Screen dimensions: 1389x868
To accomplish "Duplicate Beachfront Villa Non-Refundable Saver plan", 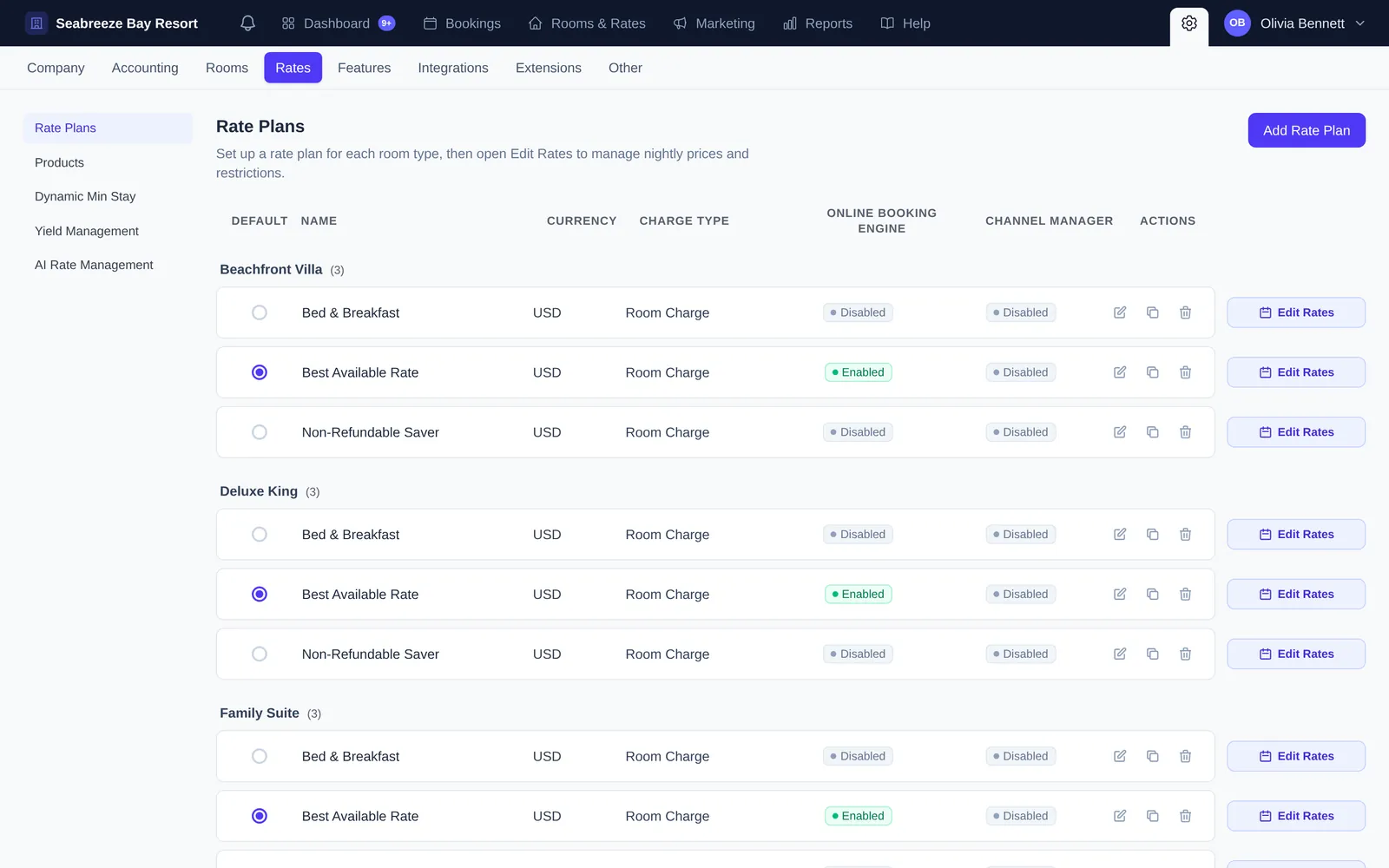I will pyautogui.click(x=1153, y=432).
